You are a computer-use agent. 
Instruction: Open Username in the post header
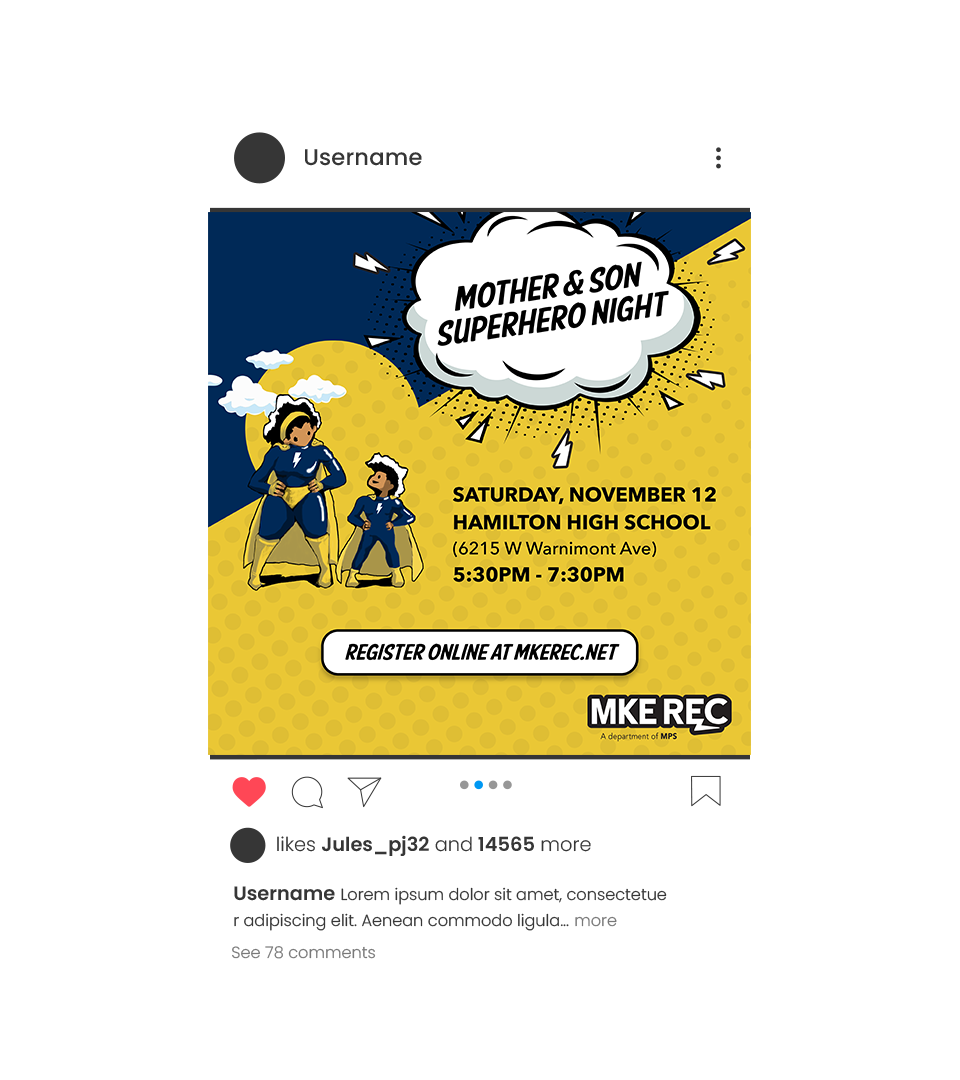click(363, 158)
